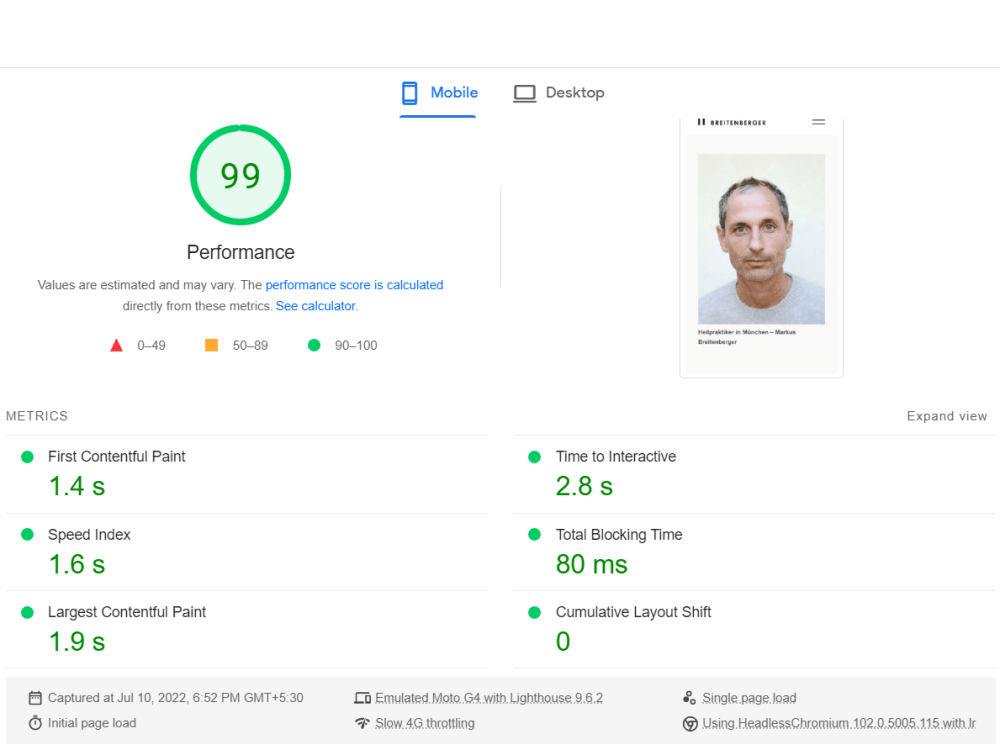1000x750 pixels.
Task: Click the icon beside Single page load
Action: click(689, 698)
